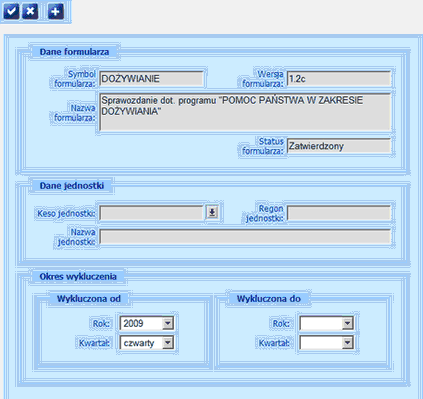Click the Wersja formularza field 1.2c
This screenshot has width=423, height=399.
[x=339, y=79]
